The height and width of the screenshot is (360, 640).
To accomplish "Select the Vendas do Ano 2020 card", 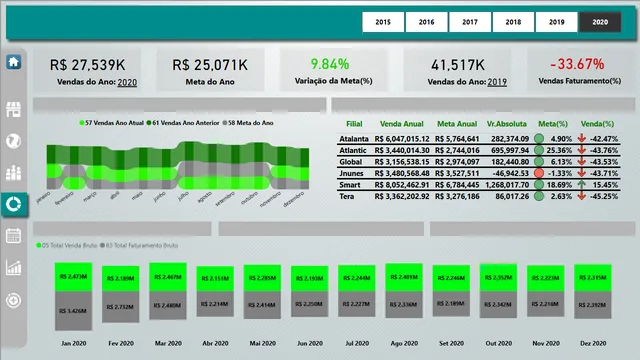I will coord(87,70).
